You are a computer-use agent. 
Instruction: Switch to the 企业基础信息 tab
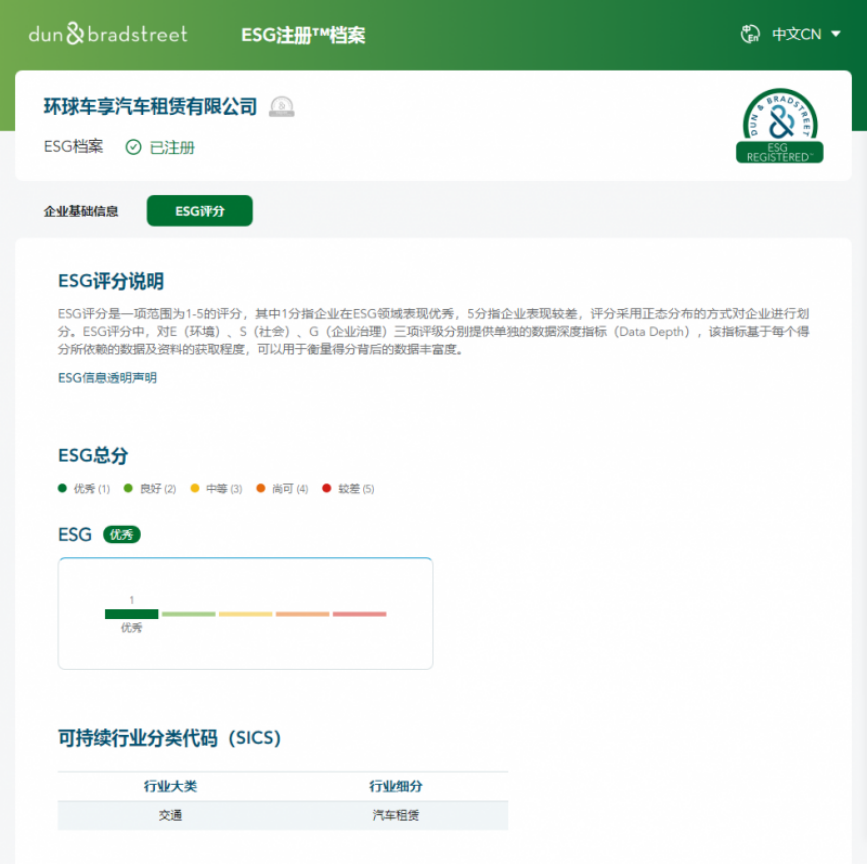coord(81,211)
